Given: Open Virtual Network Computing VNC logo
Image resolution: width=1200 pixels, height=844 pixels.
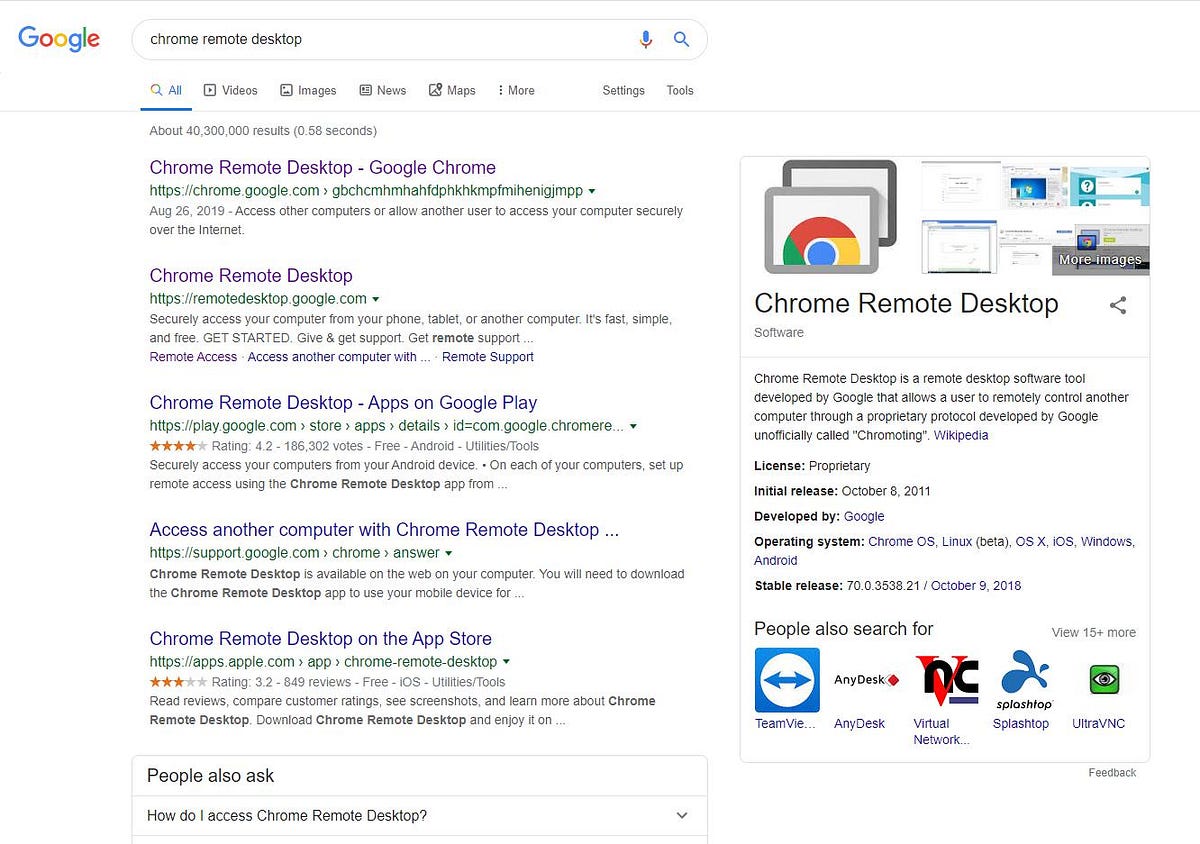Looking at the screenshot, I should click(x=946, y=680).
